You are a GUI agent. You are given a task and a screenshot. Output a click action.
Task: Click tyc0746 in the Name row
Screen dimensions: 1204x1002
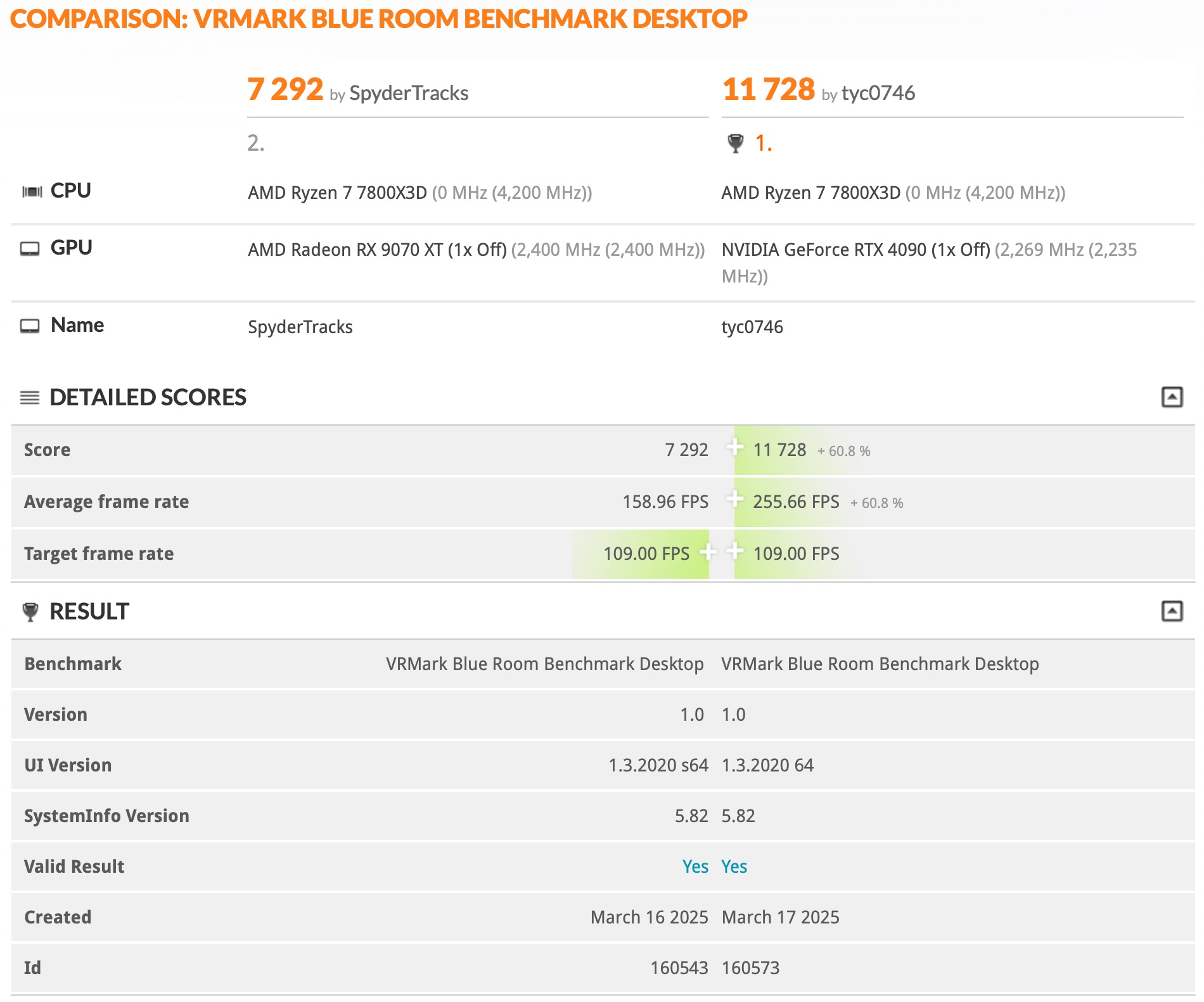(752, 327)
